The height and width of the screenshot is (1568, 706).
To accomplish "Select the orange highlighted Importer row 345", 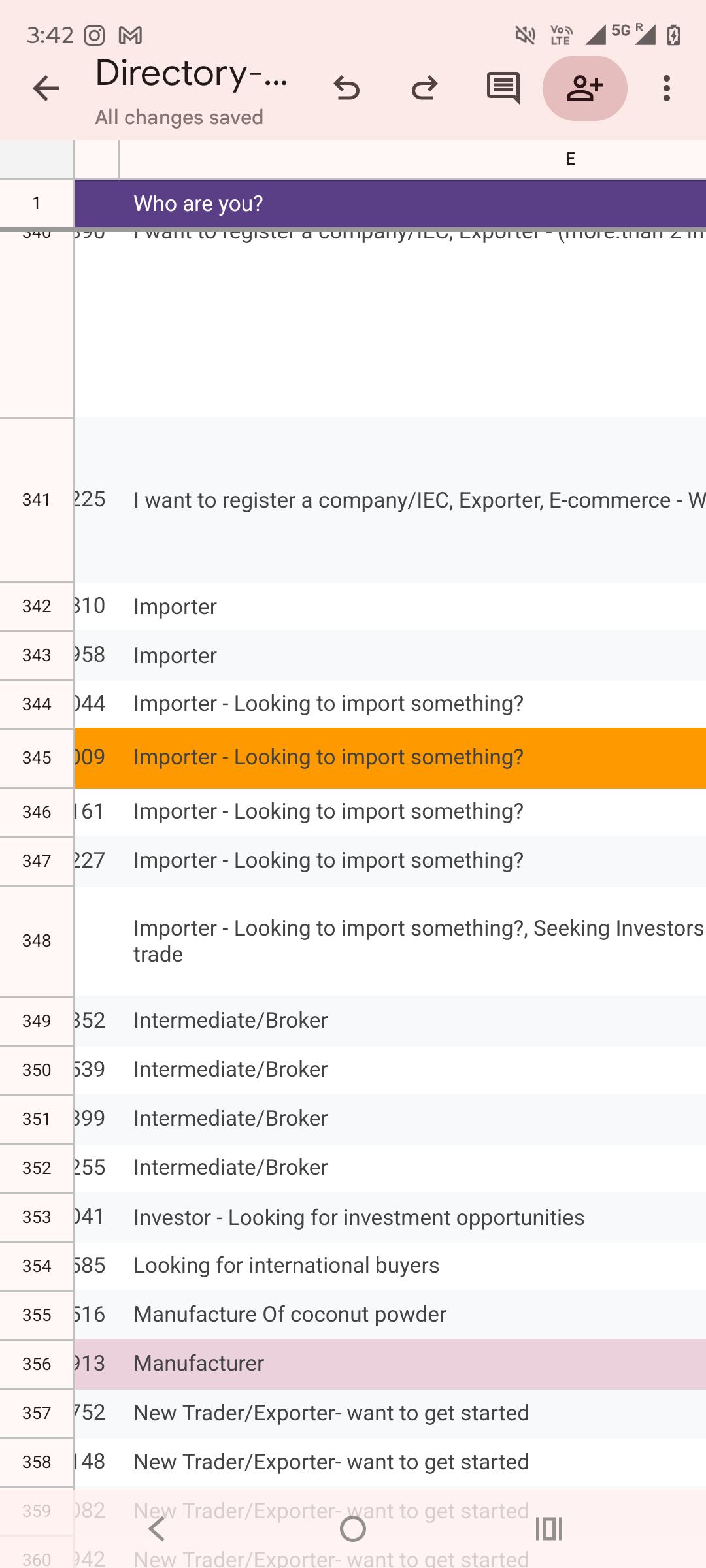I will pos(327,757).
